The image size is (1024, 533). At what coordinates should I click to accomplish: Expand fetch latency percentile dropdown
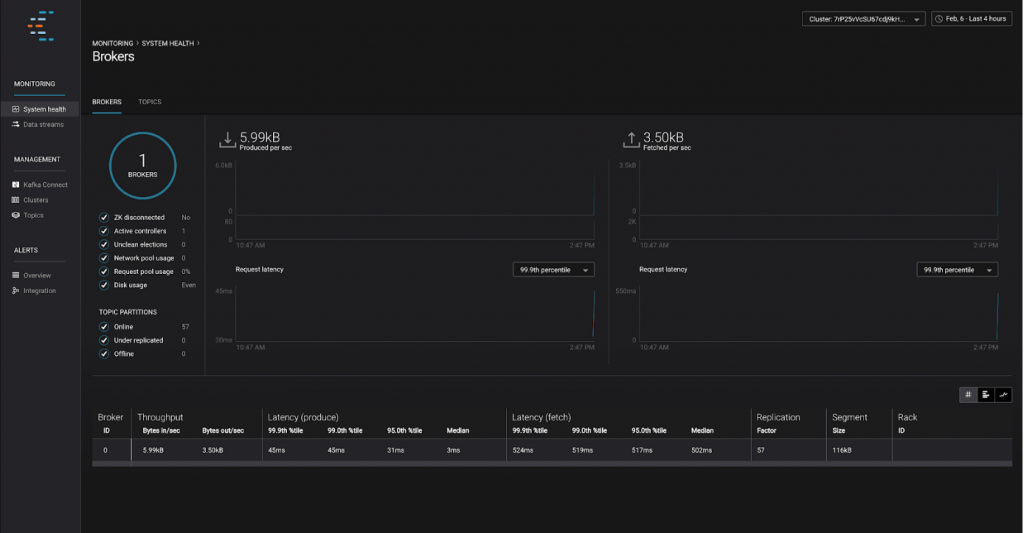point(957,270)
